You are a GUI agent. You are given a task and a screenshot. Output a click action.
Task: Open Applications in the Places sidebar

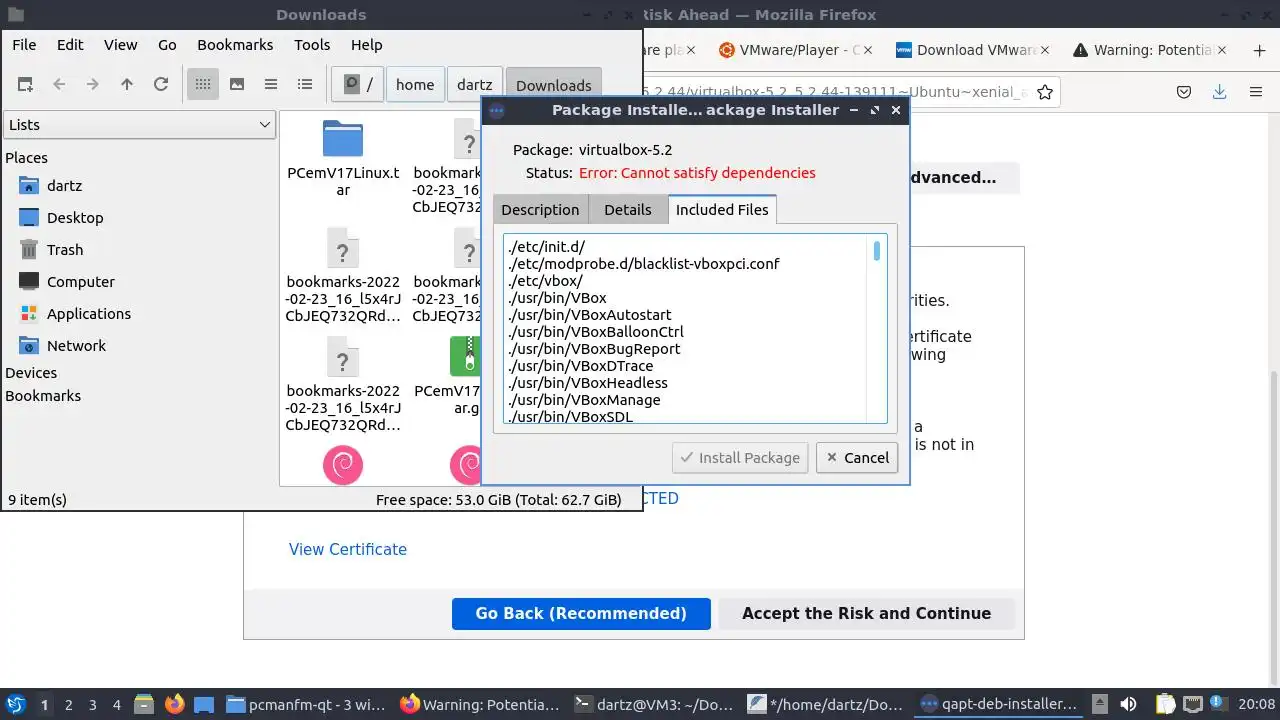(89, 313)
